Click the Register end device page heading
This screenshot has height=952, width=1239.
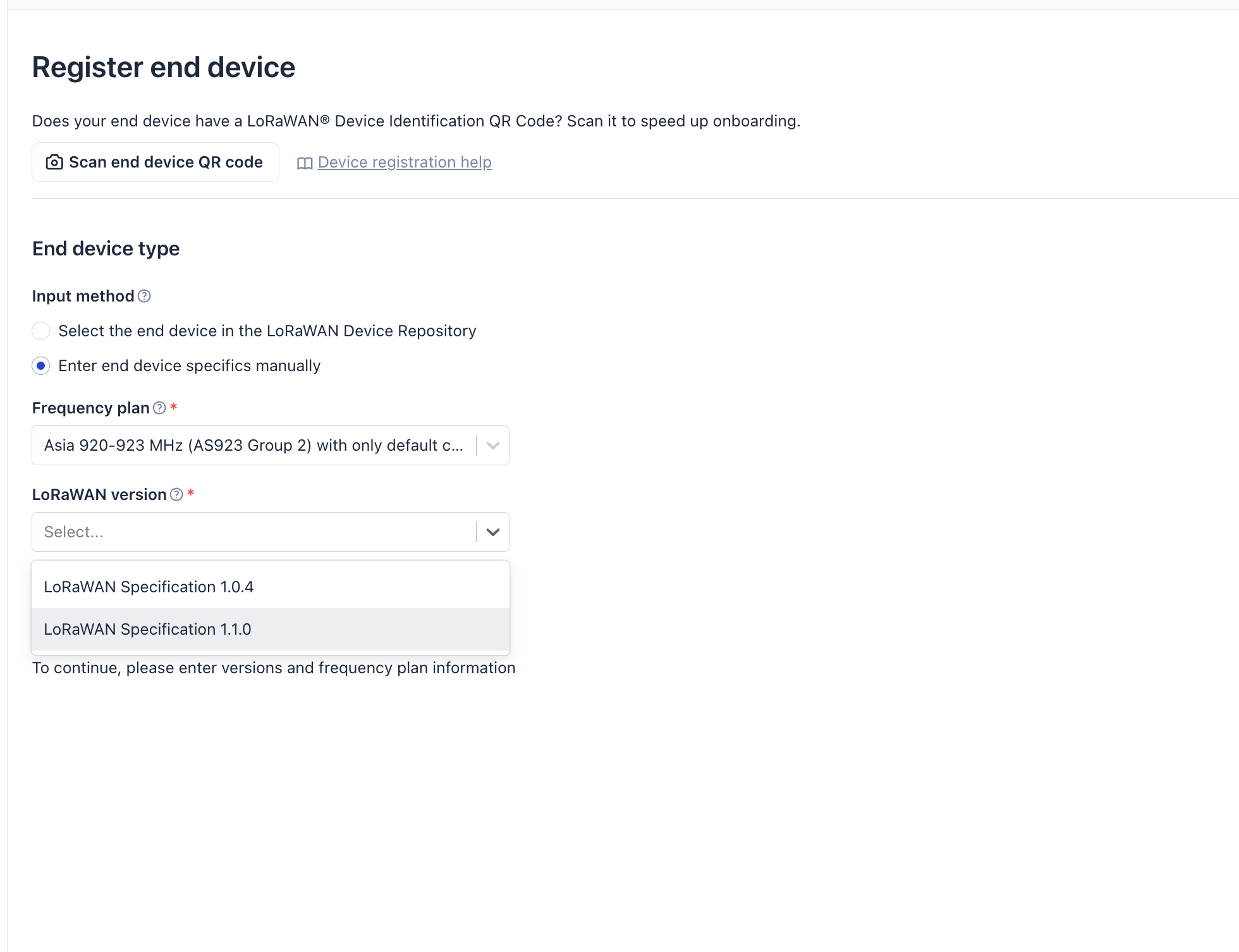(164, 67)
